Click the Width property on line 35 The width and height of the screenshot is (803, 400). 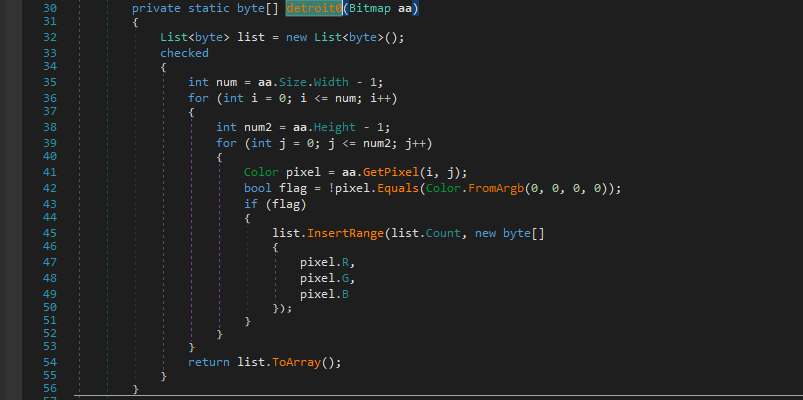pos(331,82)
